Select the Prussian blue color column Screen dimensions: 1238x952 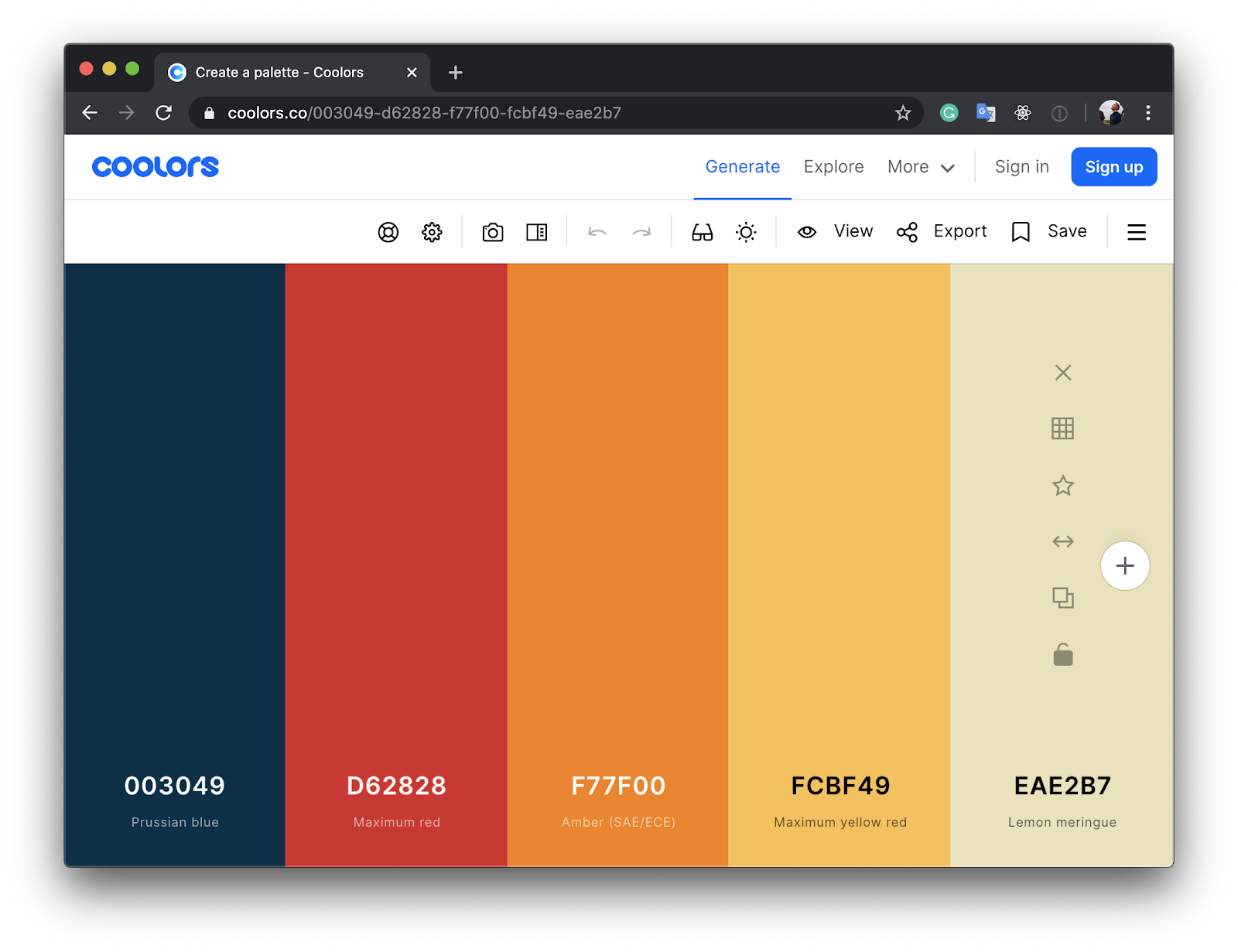[x=175, y=565]
